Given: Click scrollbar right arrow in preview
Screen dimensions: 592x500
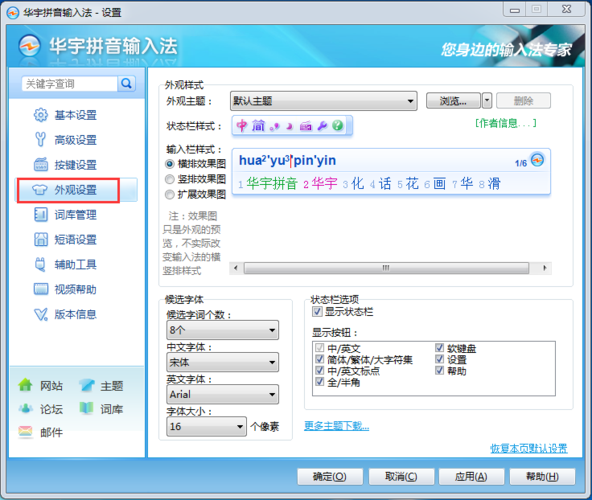Looking at the screenshot, I should 544,268.
